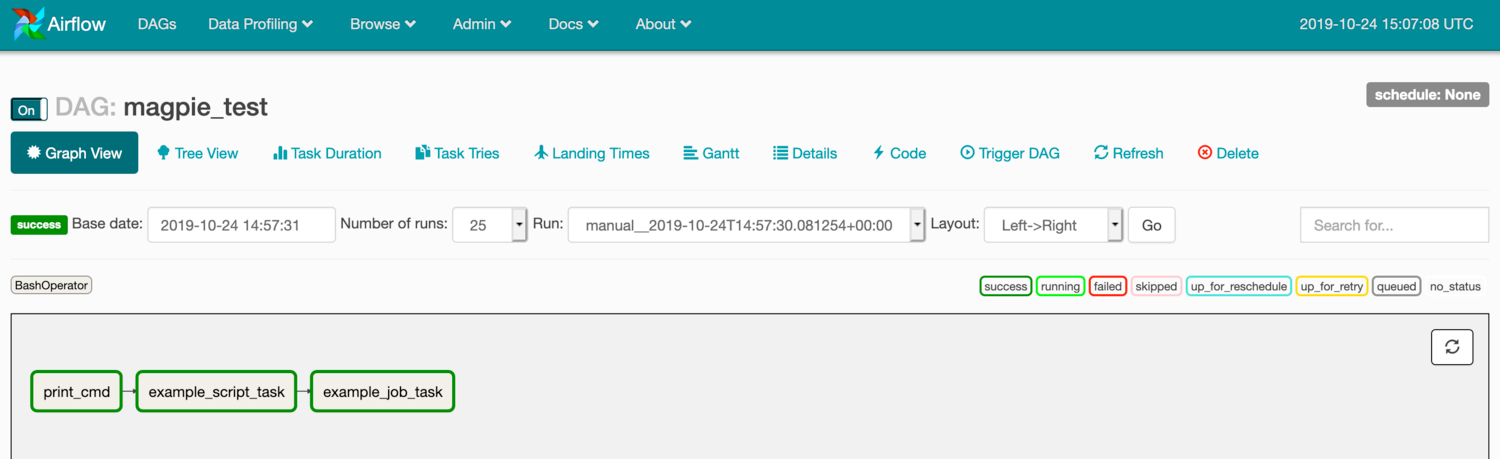Click the Code lightning bolt icon

click(x=879, y=153)
